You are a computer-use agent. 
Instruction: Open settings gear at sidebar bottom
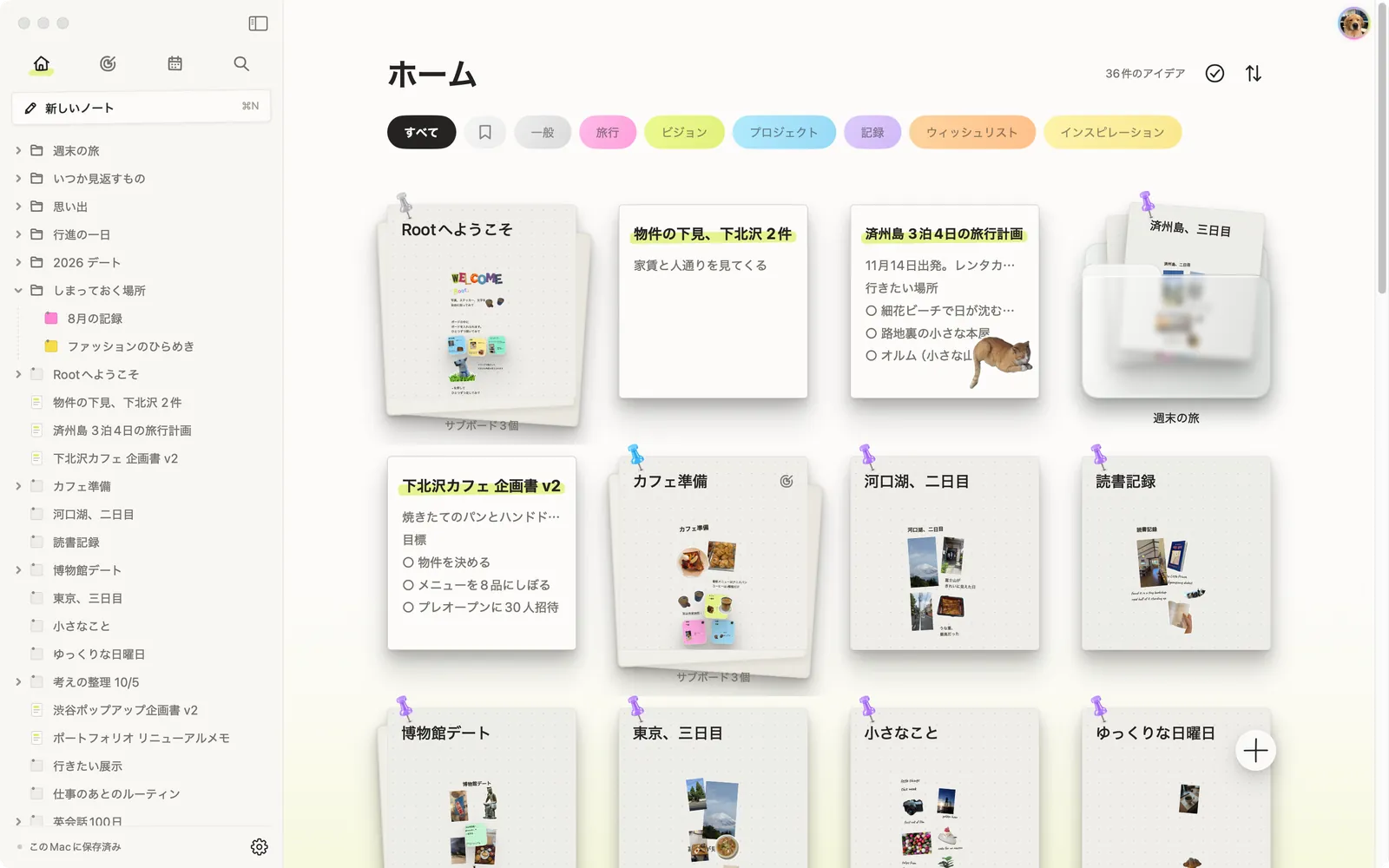tap(259, 847)
